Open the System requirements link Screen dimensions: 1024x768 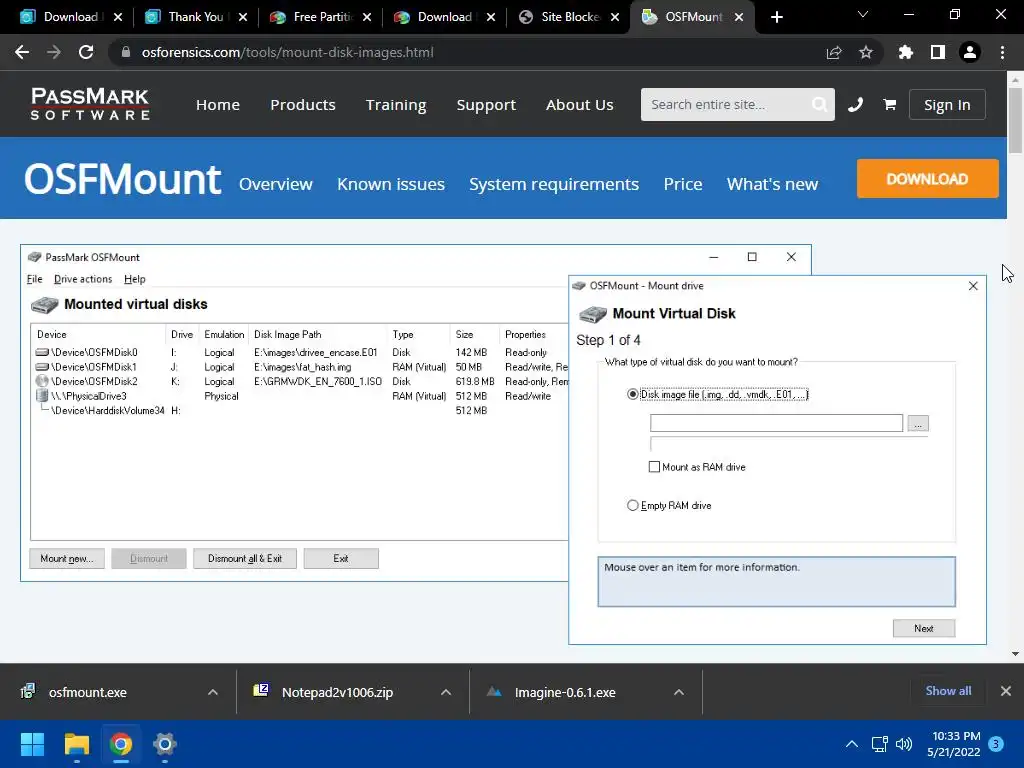point(554,184)
